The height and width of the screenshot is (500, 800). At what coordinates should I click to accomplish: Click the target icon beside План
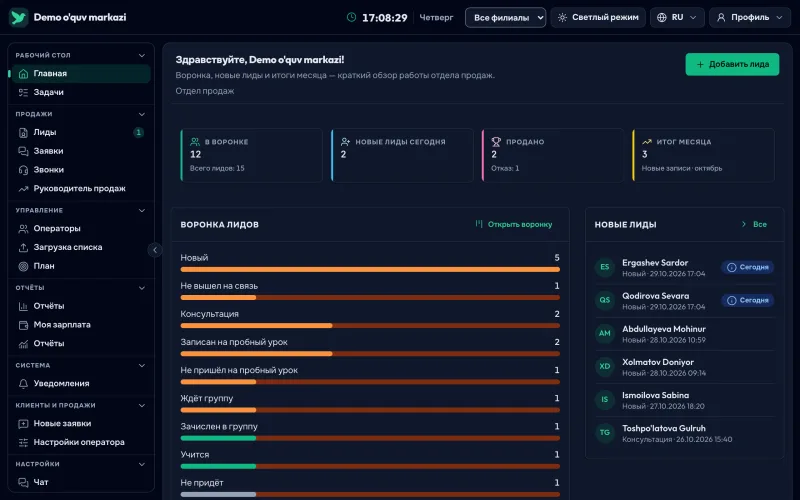point(23,266)
